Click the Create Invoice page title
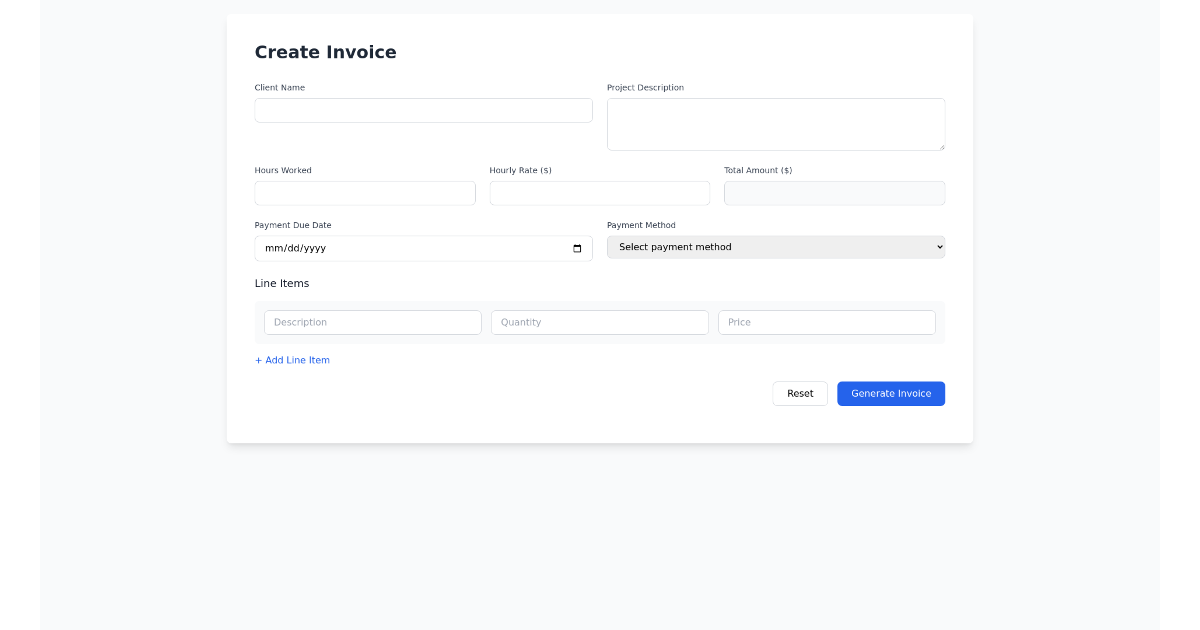Viewport: 1200px width, 630px height. pos(325,52)
